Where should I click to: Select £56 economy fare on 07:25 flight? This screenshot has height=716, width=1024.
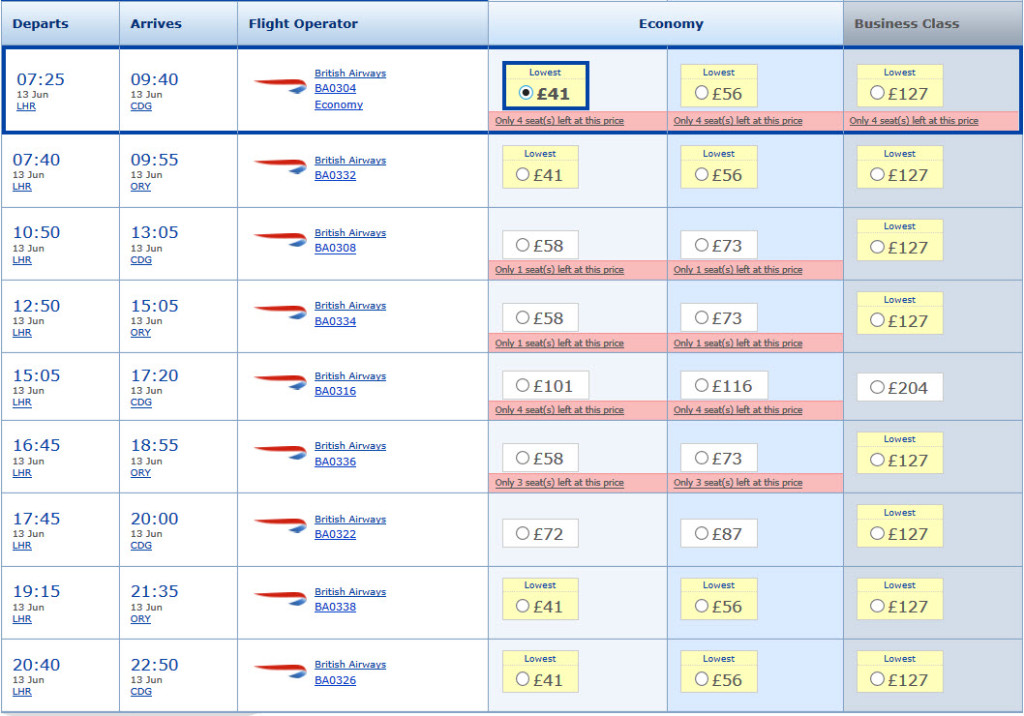click(701, 93)
